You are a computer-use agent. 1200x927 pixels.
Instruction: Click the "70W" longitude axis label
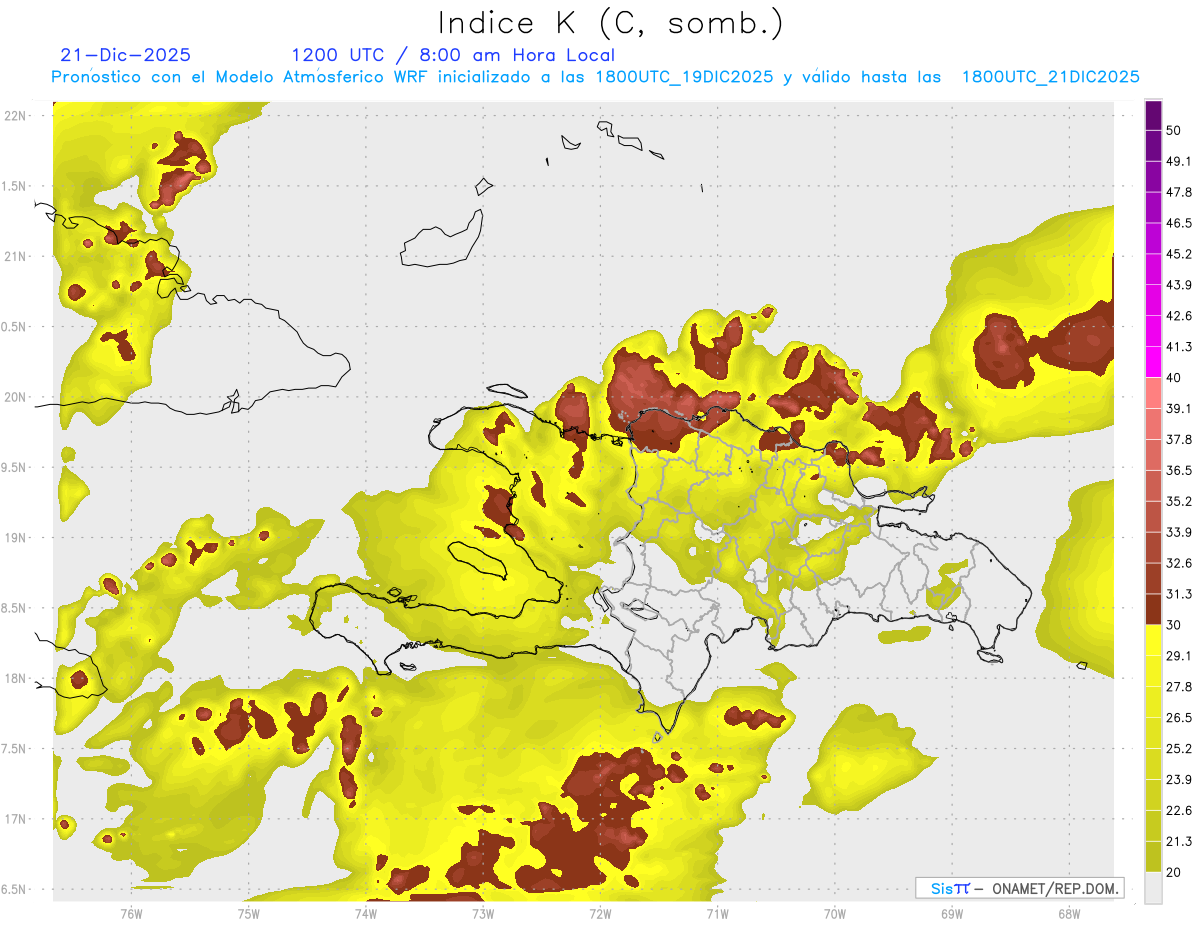tap(834, 913)
